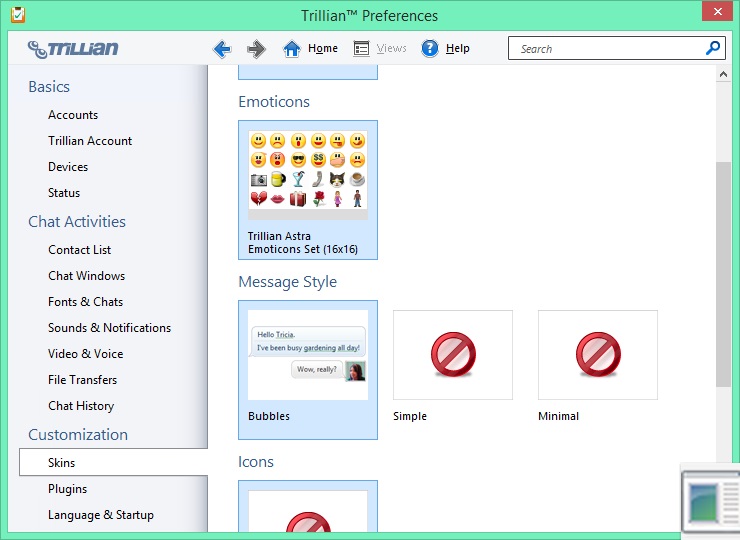Viewport: 740px width, 540px height.
Task: Click the Chat Activities section heading
Action: 77,221
